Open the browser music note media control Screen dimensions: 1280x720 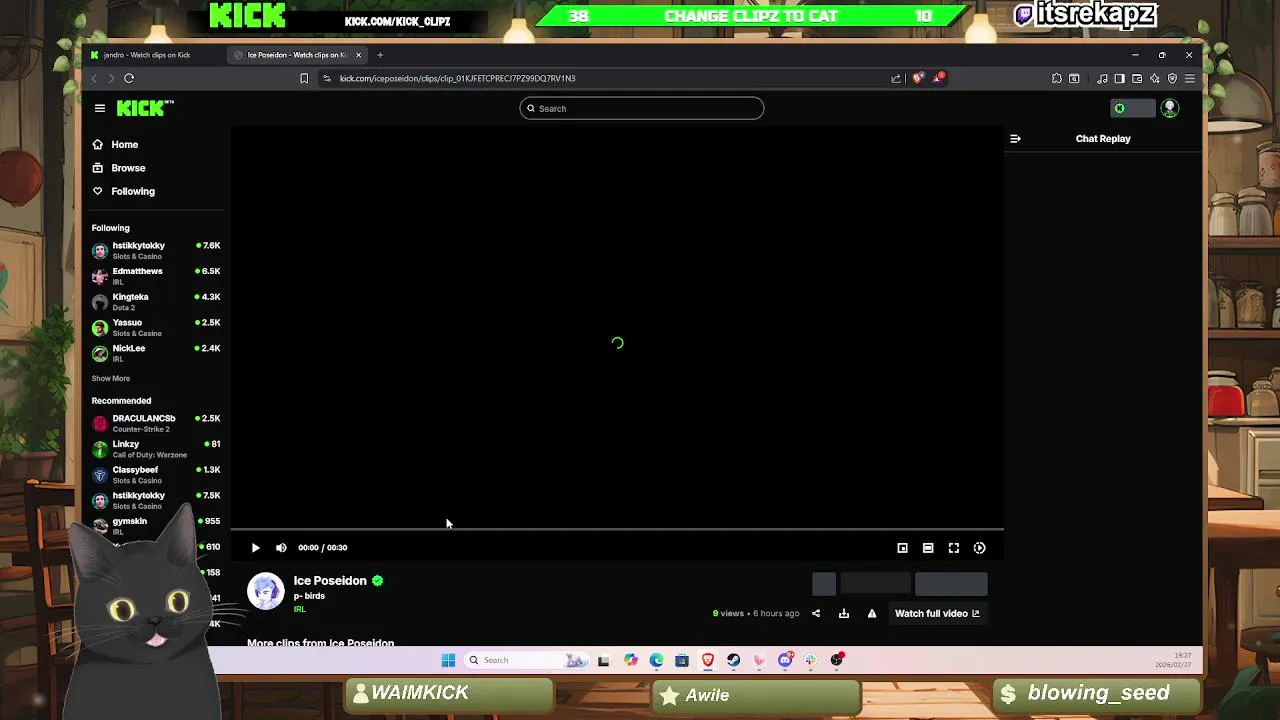(1102, 78)
